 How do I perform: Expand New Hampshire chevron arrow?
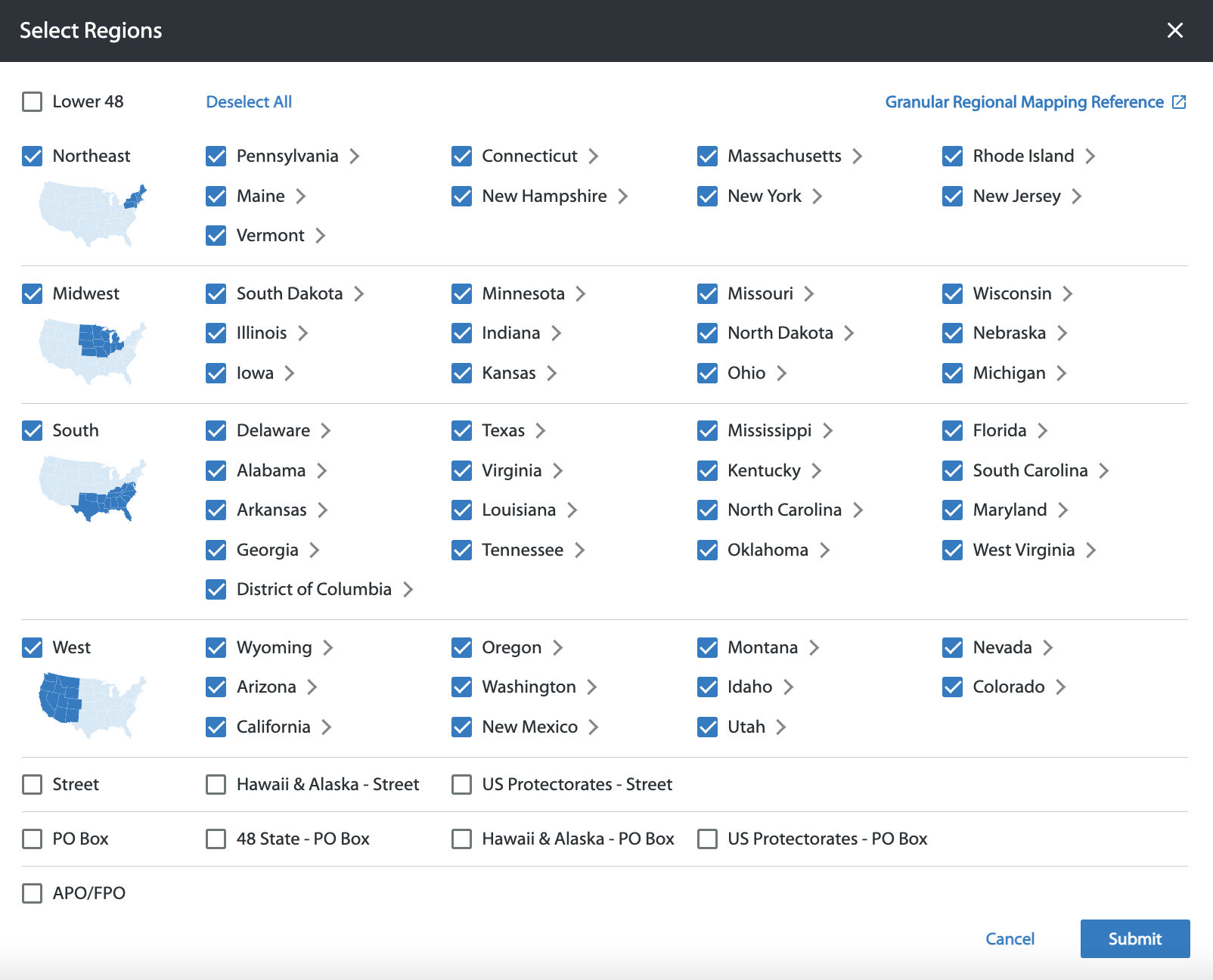pyautogui.click(x=623, y=196)
